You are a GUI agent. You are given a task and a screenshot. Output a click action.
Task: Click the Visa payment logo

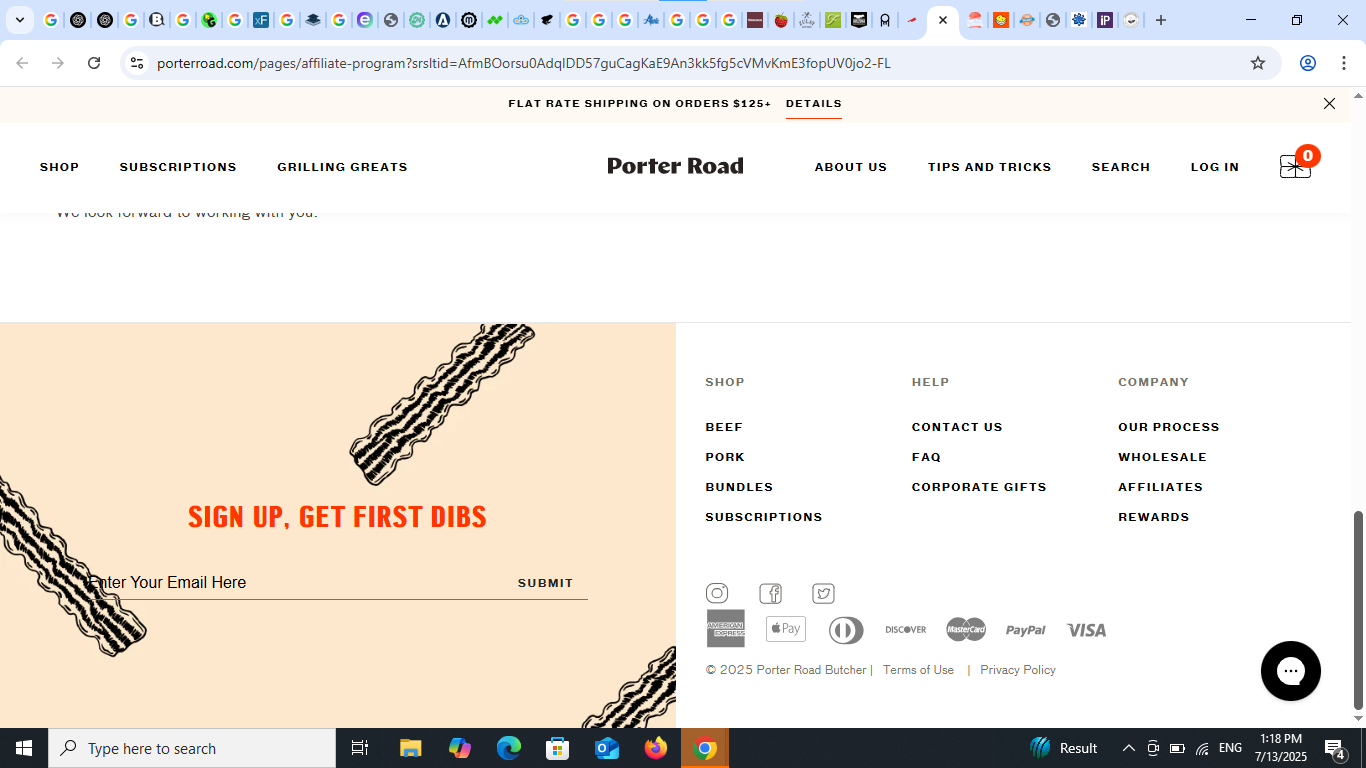click(1086, 630)
